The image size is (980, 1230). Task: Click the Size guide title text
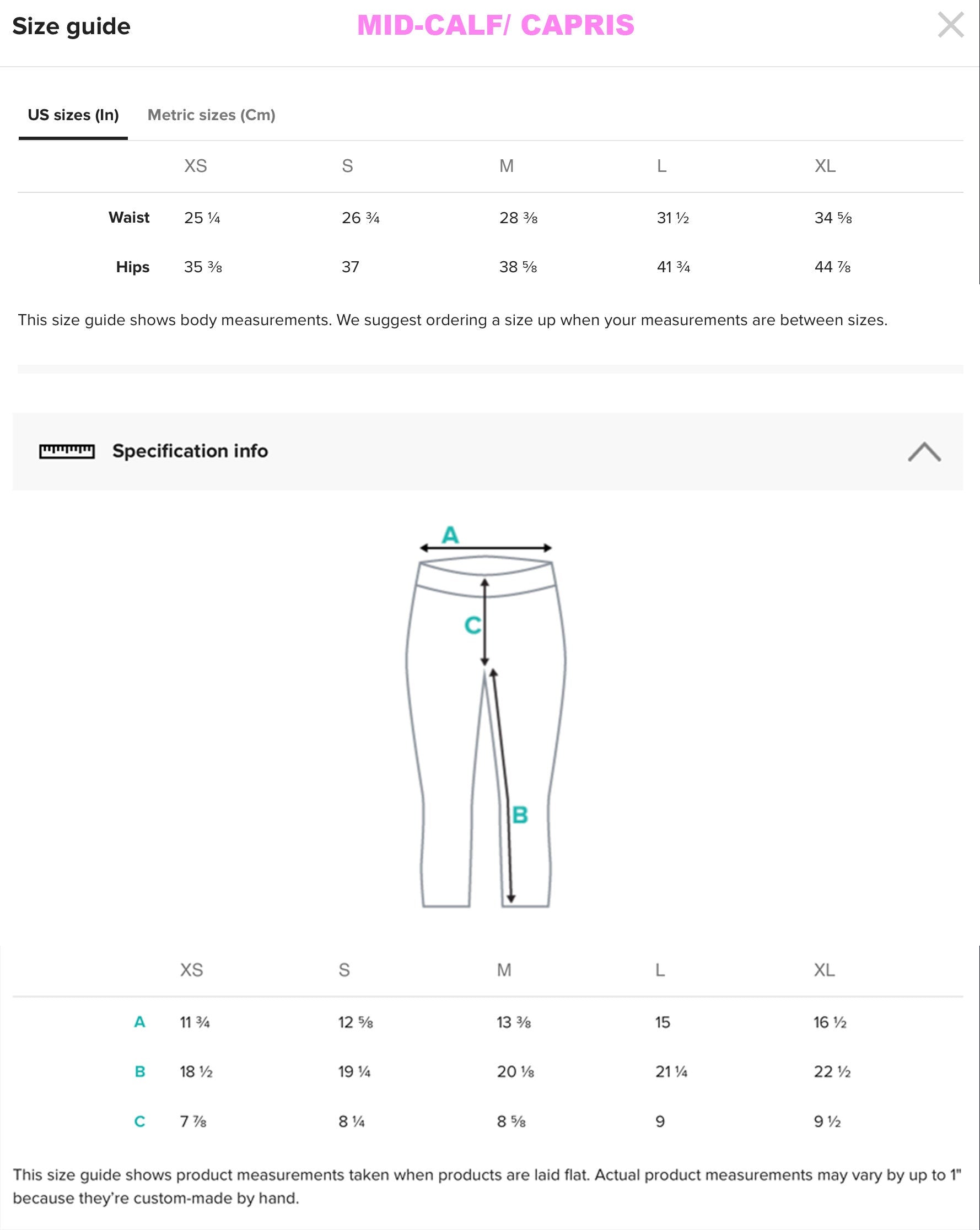(x=71, y=26)
